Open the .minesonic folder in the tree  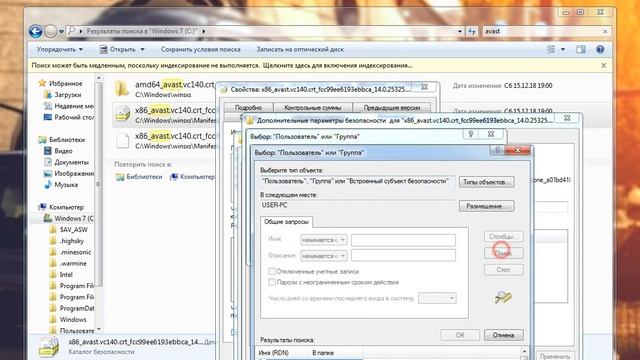[x=70, y=252]
